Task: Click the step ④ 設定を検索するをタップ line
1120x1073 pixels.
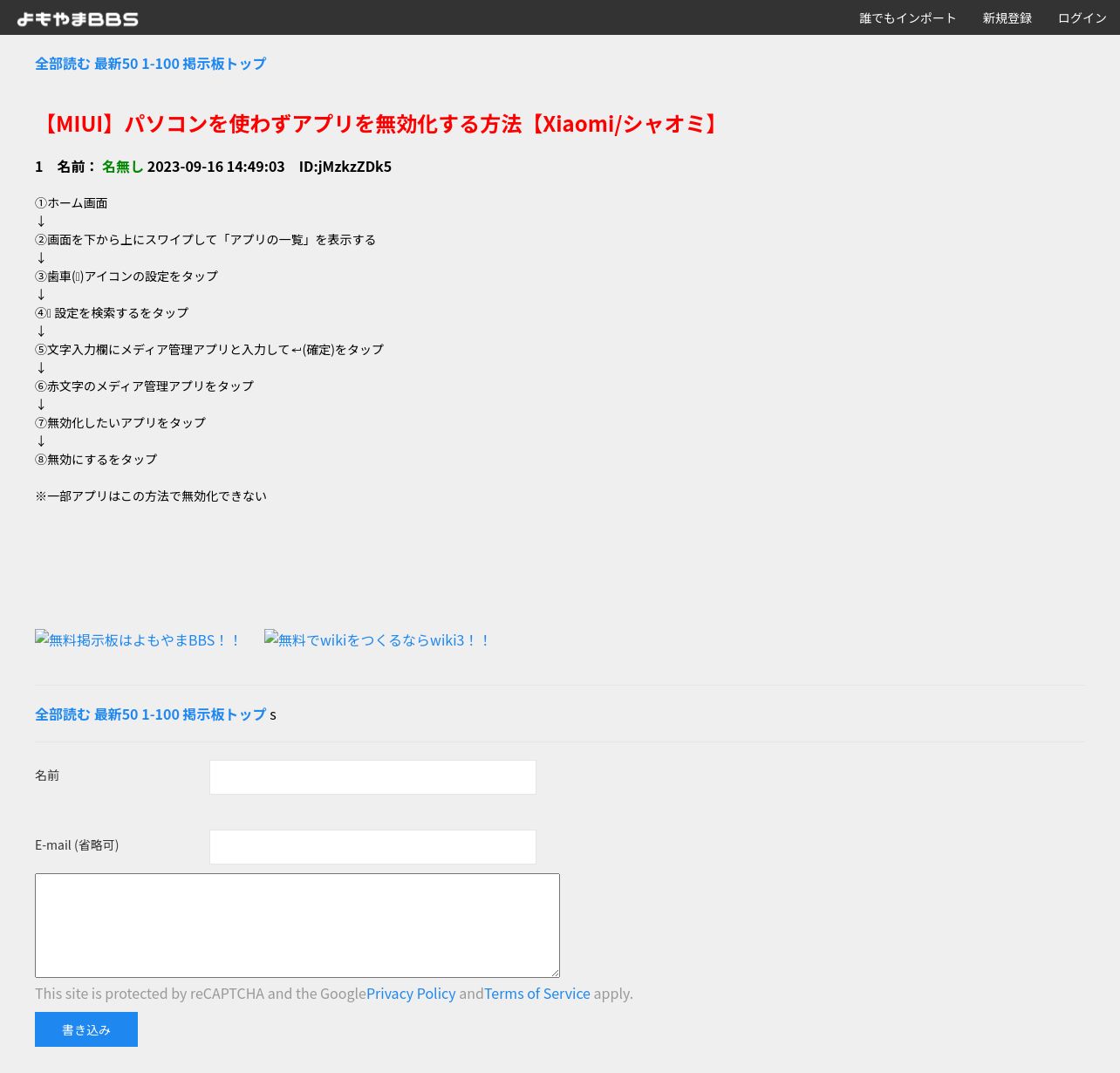Action: (x=112, y=313)
